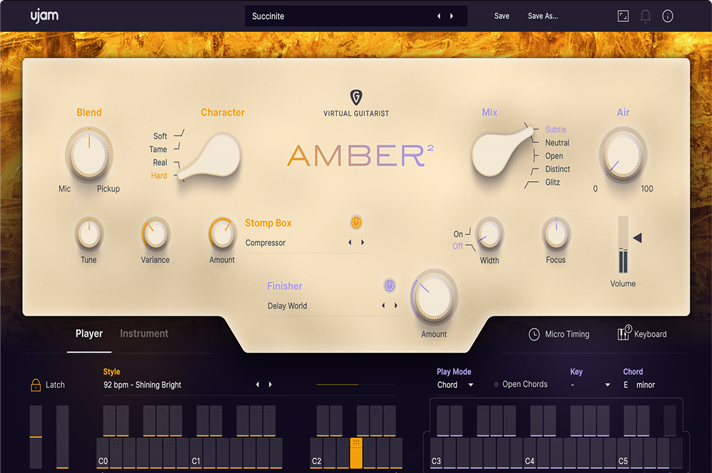Screen dimensions: 712x473
Task: Select previous Style before Shining Bright
Action: pos(257,384)
